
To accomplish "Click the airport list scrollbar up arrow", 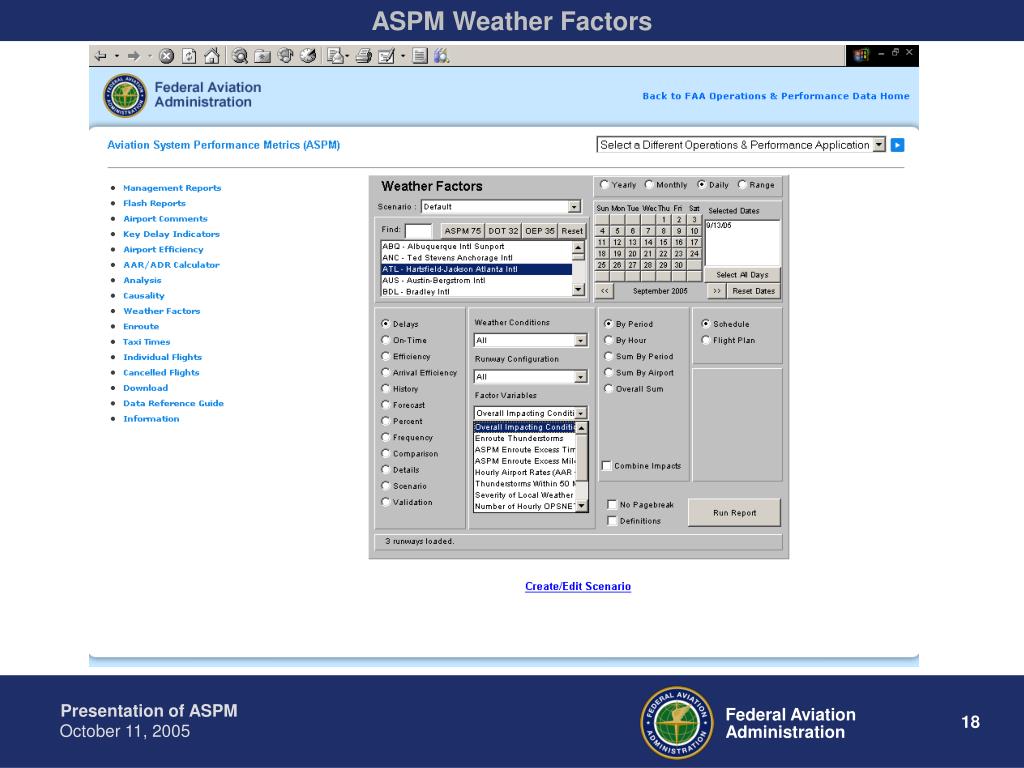I will [578, 248].
